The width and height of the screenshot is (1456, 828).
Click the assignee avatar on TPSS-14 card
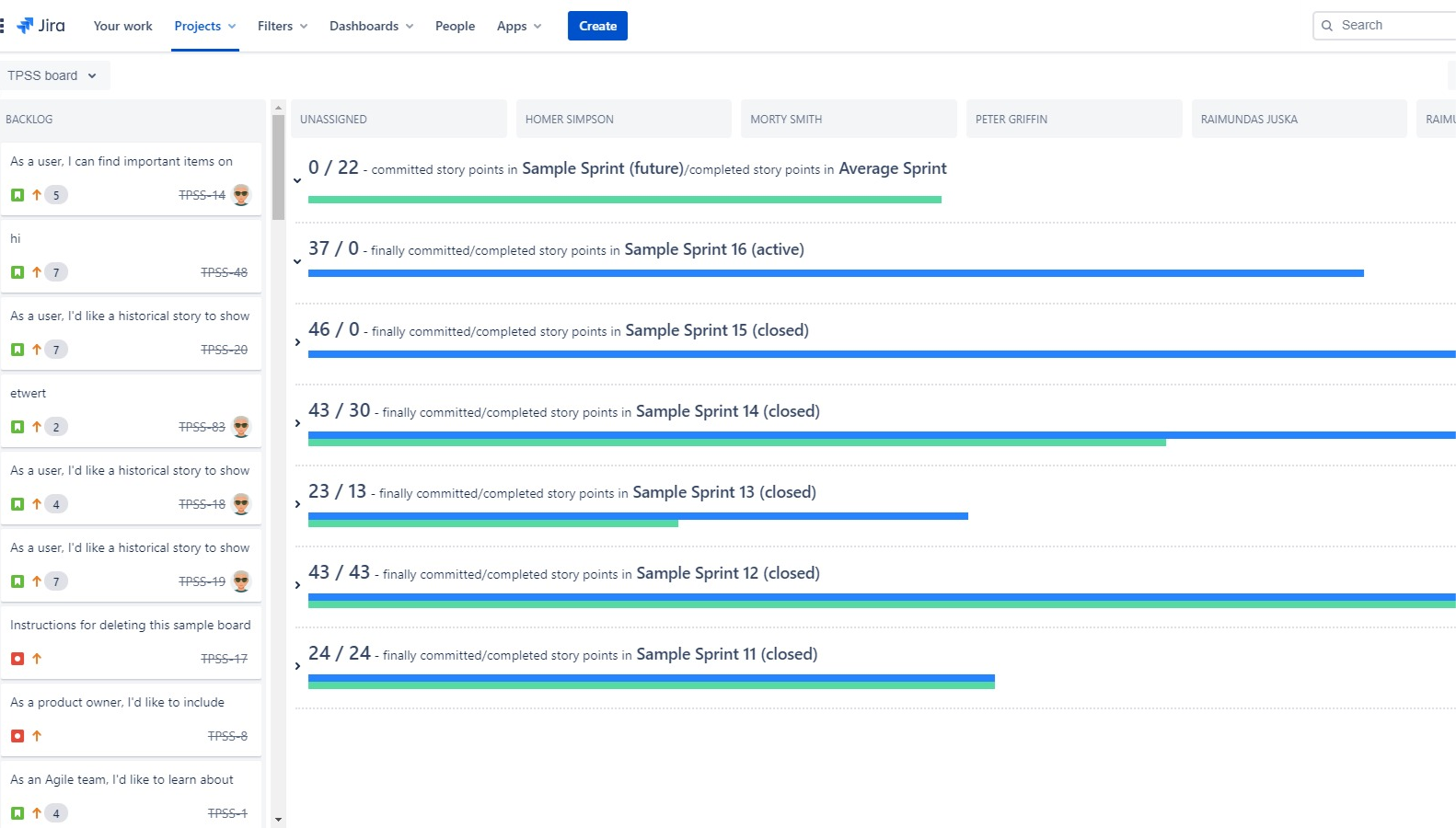pos(241,195)
